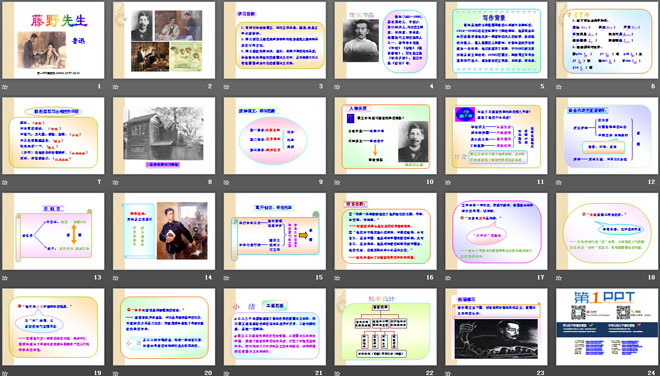Screen dimensions: 660x376
Task: Select slide 10 with the Fujino portrait
Action: point(385,136)
